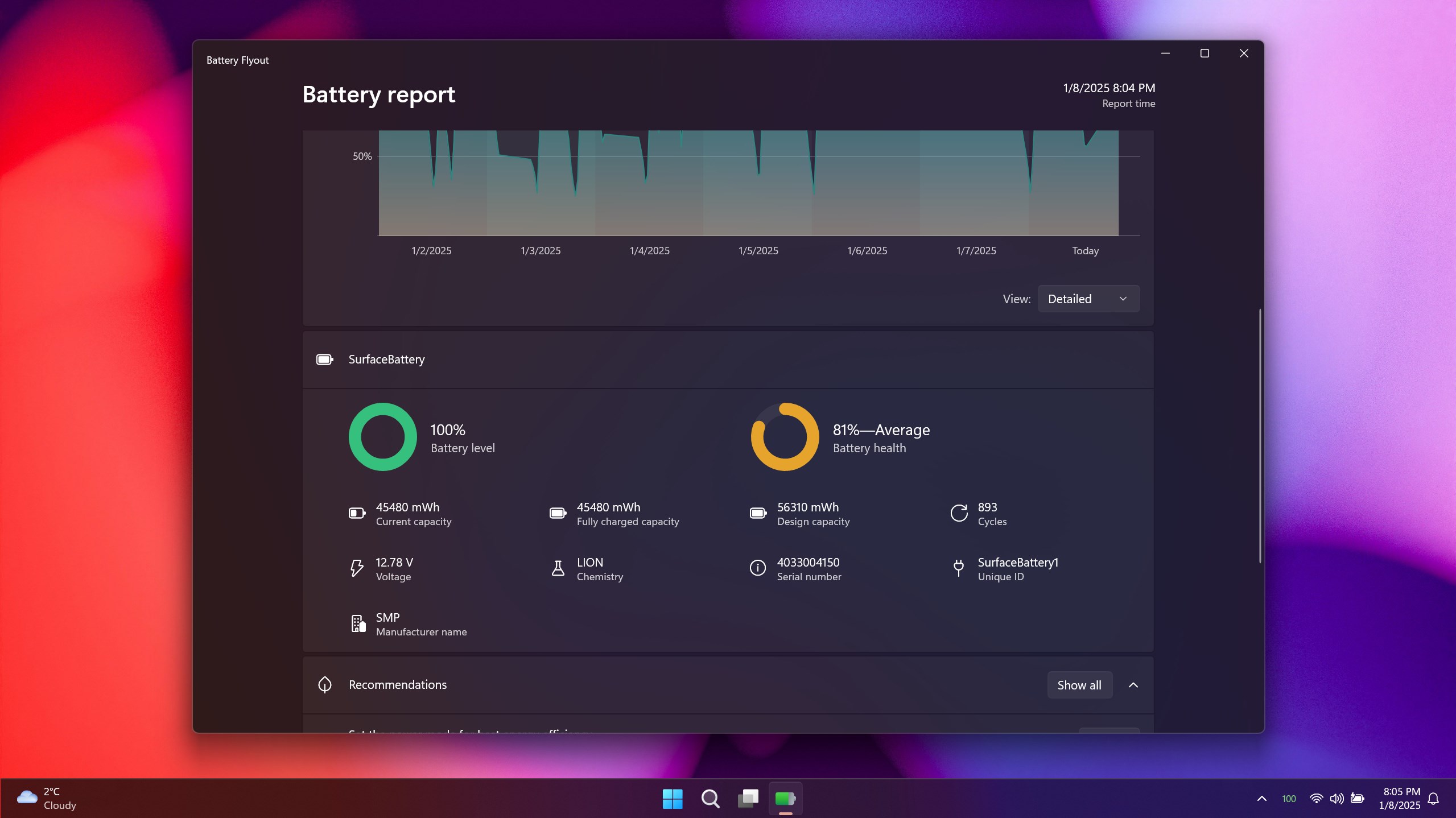Open the weather widget showing Cloudy
This screenshot has height=818, width=1456.
click(47, 799)
